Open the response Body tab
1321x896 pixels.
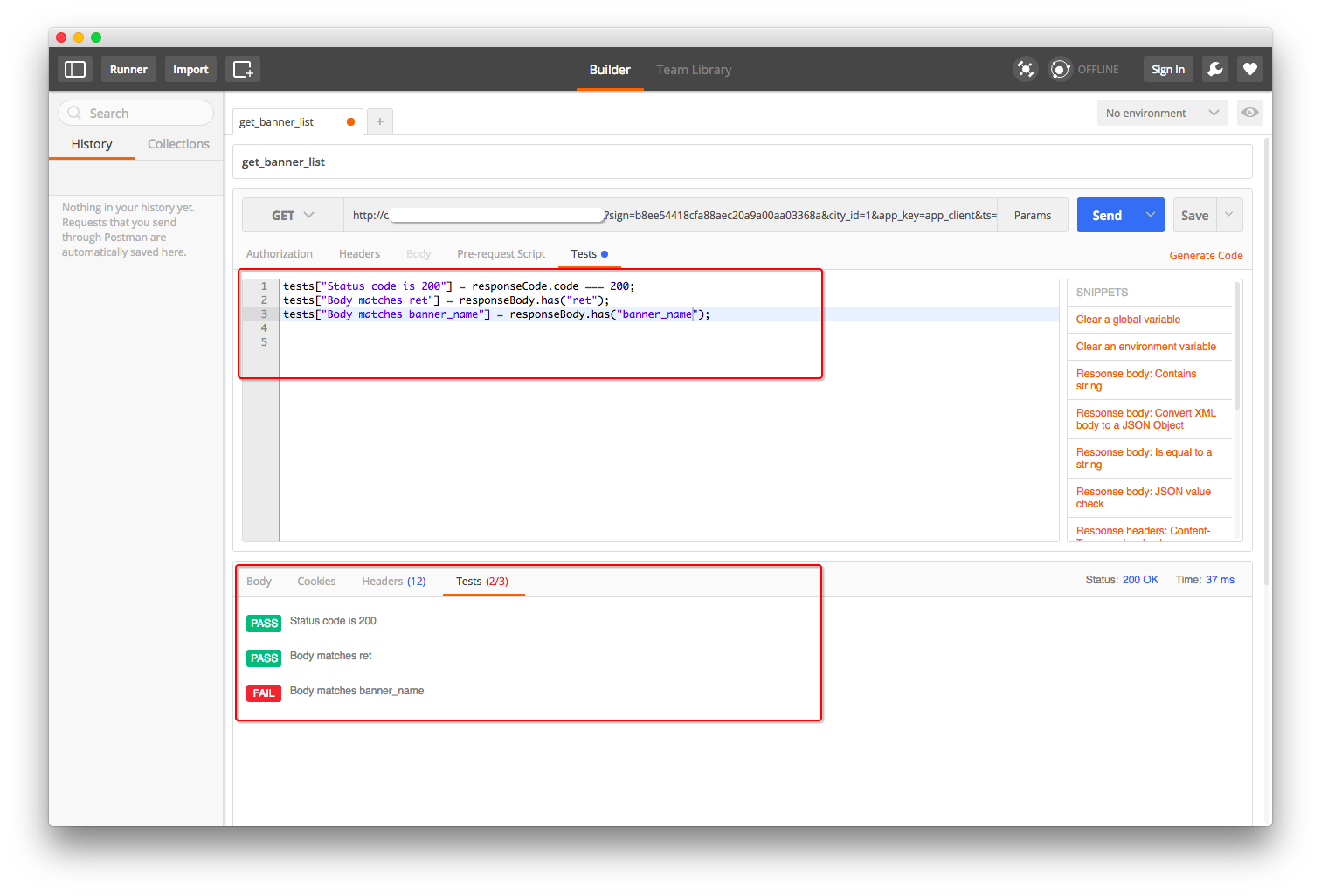pyautogui.click(x=259, y=581)
